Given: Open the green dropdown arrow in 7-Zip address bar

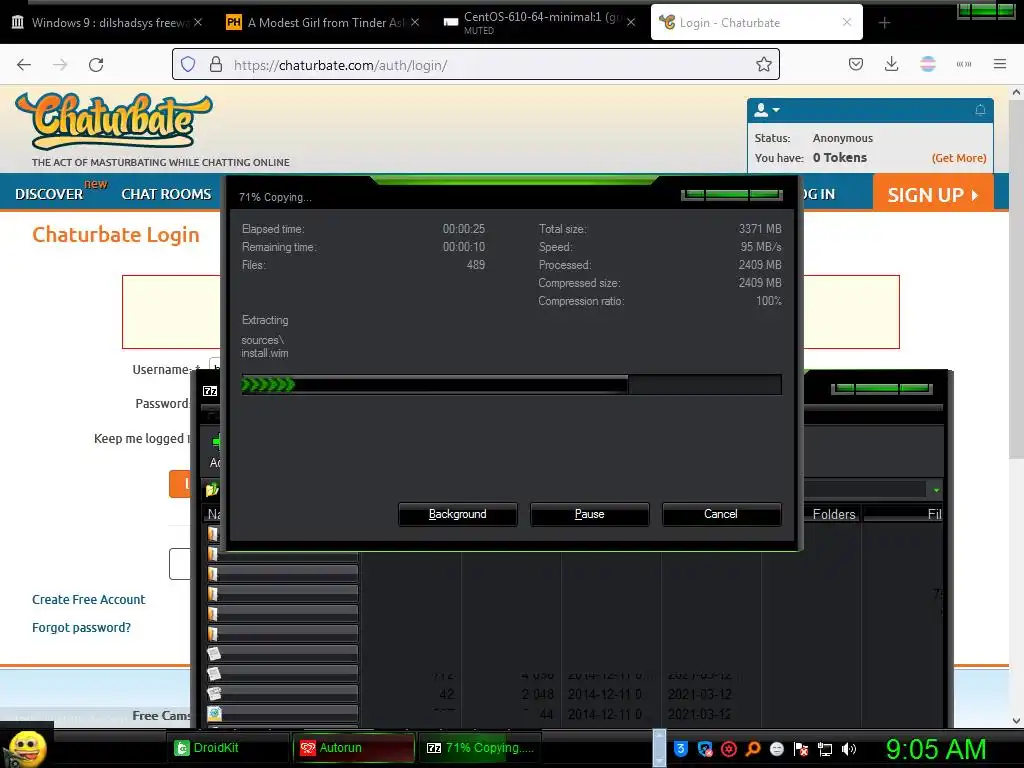Looking at the screenshot, I should coord(936,490).
